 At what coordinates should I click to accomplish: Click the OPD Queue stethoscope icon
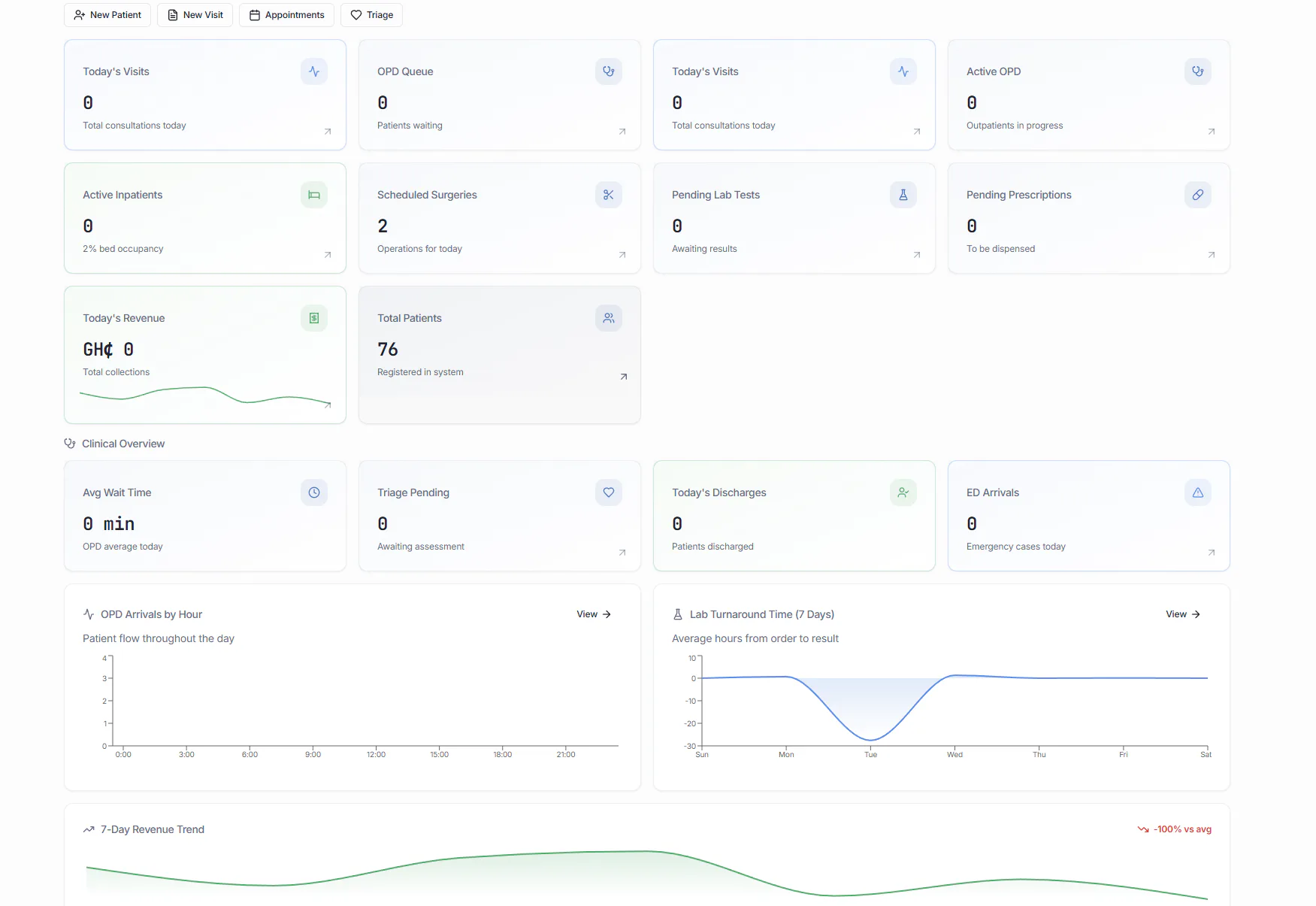pyautogui.click(x=609, y=71)
